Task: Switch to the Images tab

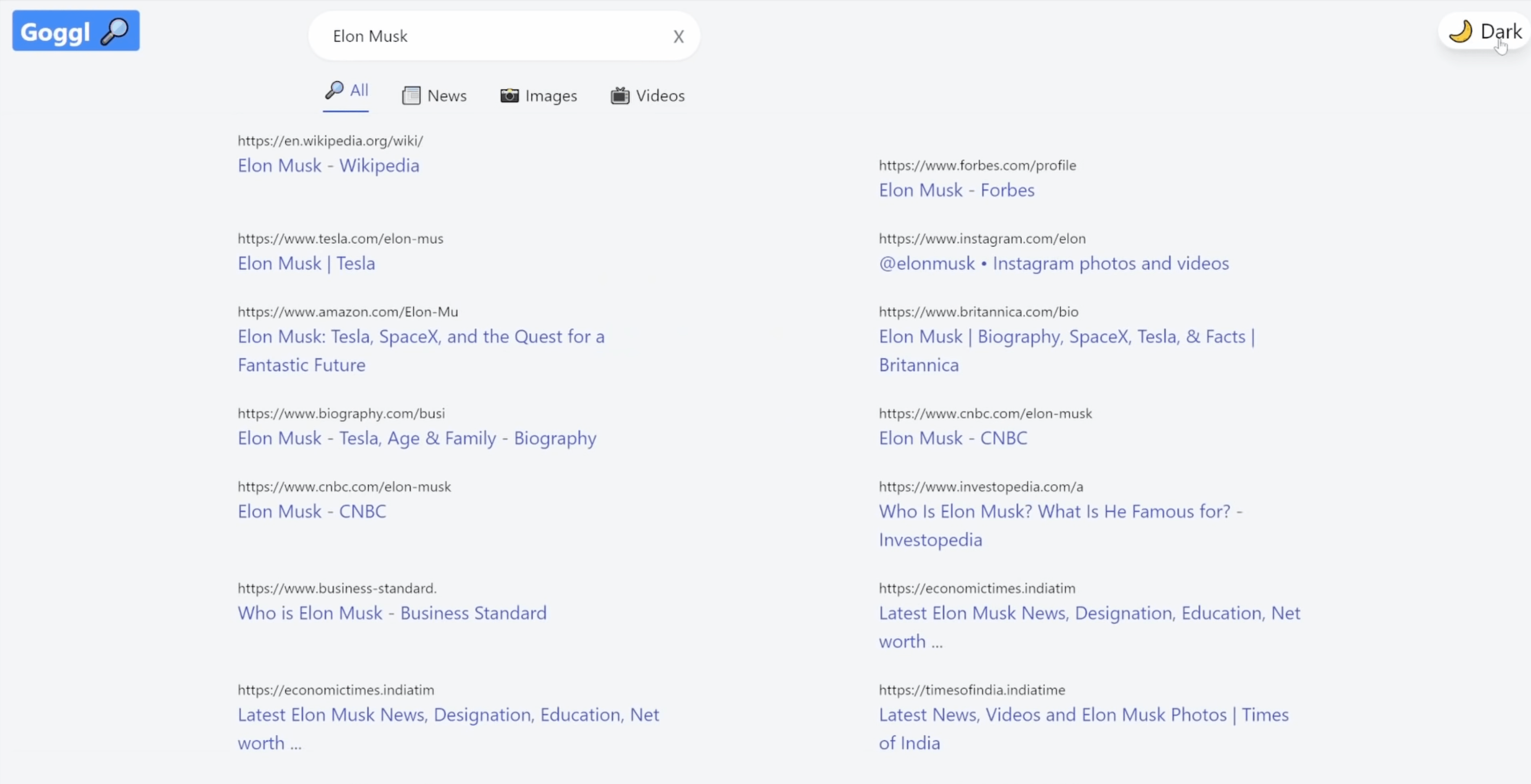Action: (539, 96)
